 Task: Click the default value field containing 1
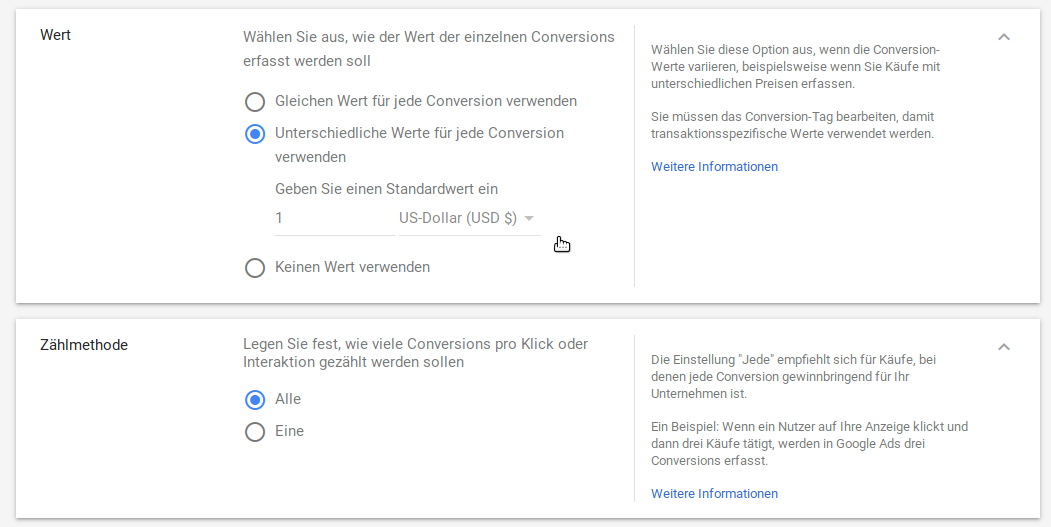click(x=333, y=219)
